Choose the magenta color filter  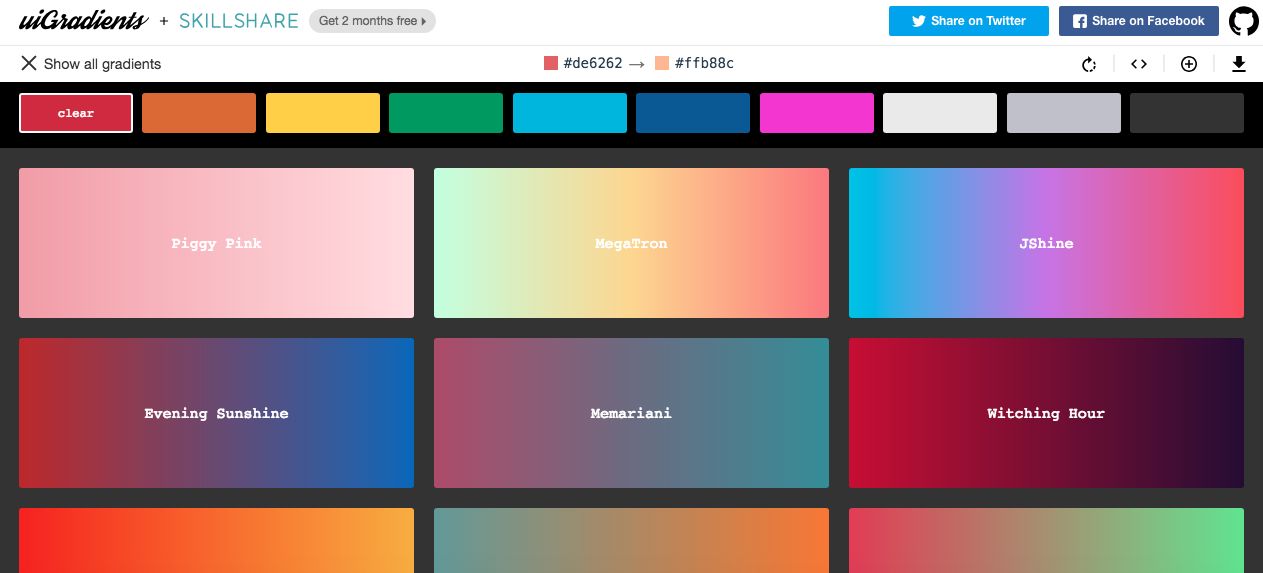[x=816, y=113]
